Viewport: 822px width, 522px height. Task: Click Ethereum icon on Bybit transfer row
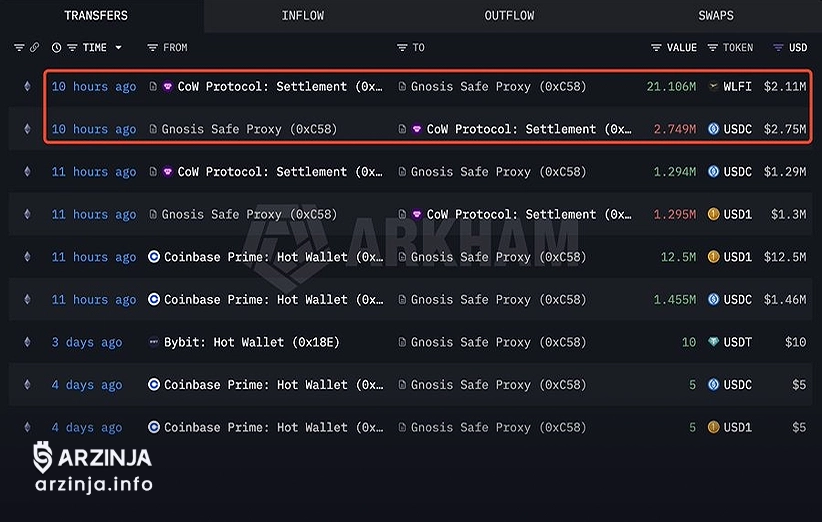27,342
